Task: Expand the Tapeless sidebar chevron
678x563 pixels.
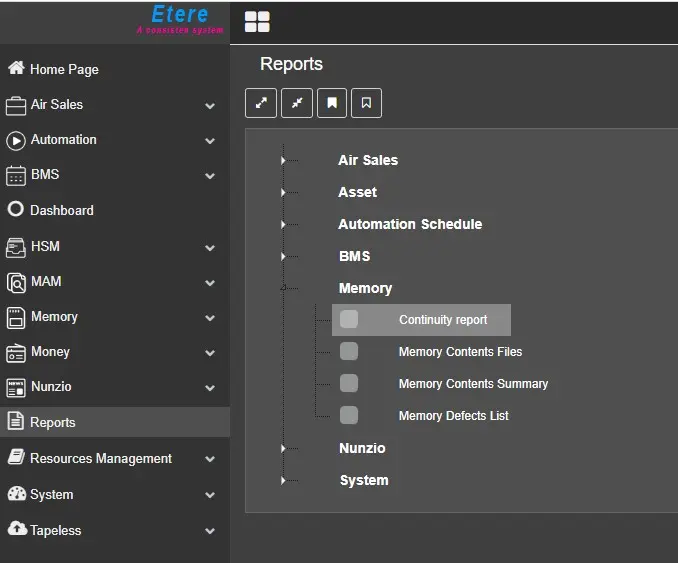Action: tap(210, 531)
